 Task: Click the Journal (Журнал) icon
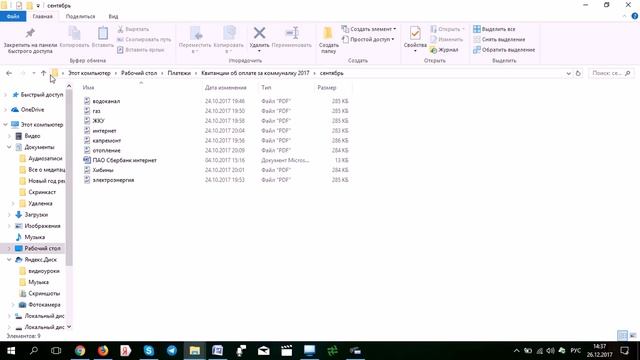(x=433, y=50)
